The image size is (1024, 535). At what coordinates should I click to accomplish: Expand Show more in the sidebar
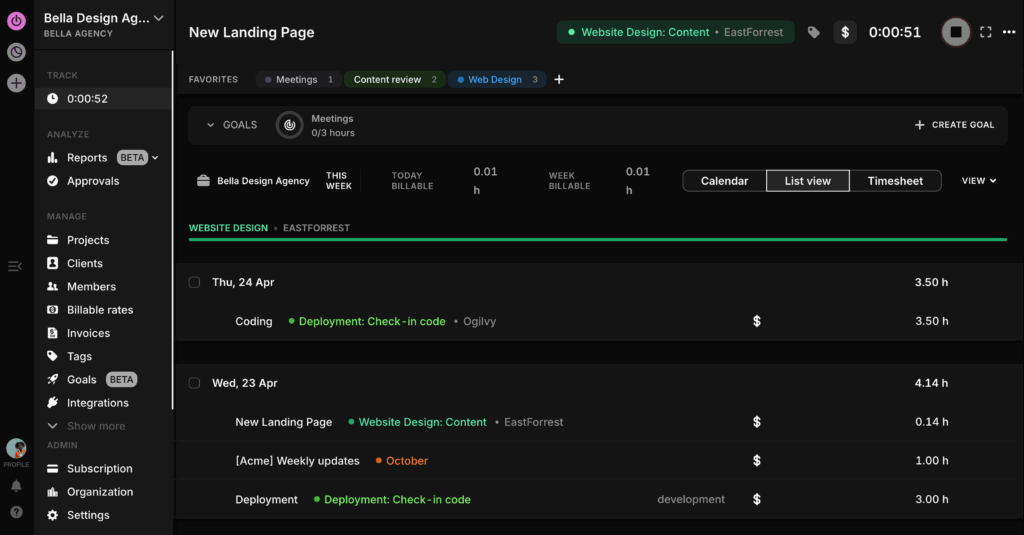86,426
